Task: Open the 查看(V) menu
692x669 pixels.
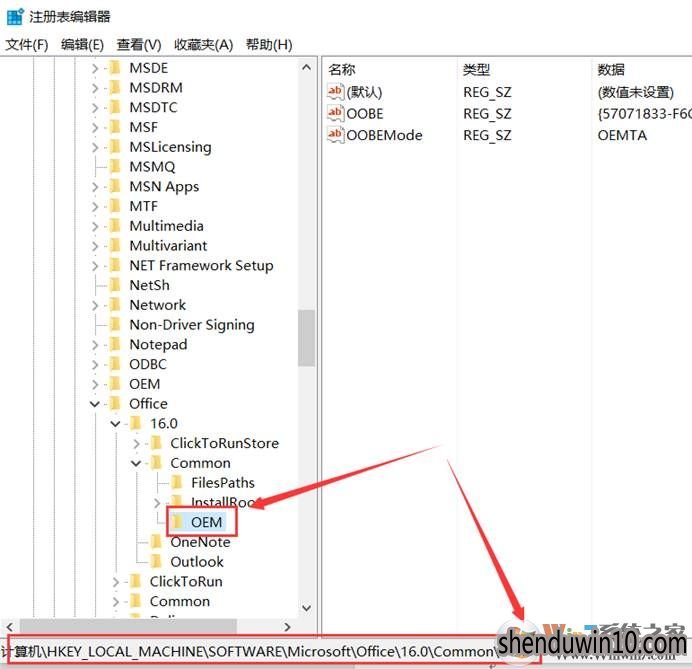Action: pos(139,44)
